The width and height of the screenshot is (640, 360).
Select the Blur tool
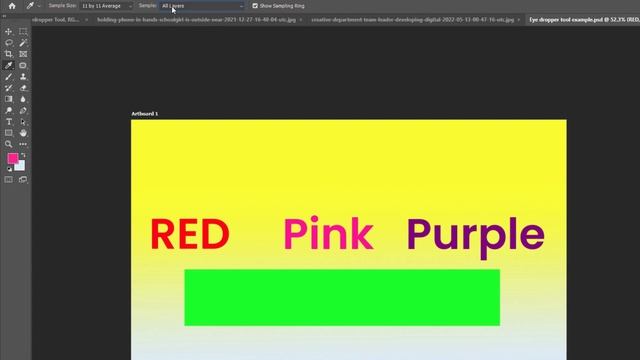click(x=23, y=99)
